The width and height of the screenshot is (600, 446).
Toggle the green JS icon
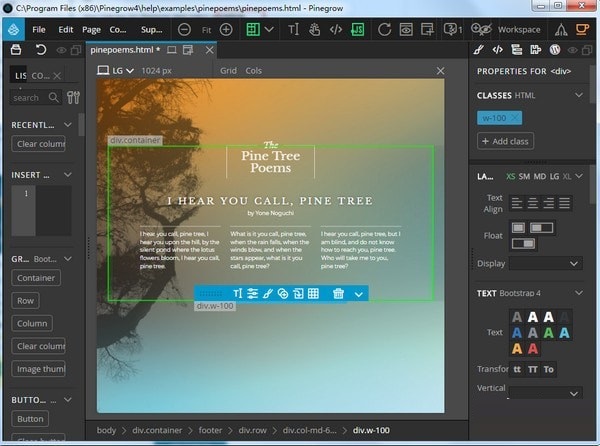click(x=358, y=29)
